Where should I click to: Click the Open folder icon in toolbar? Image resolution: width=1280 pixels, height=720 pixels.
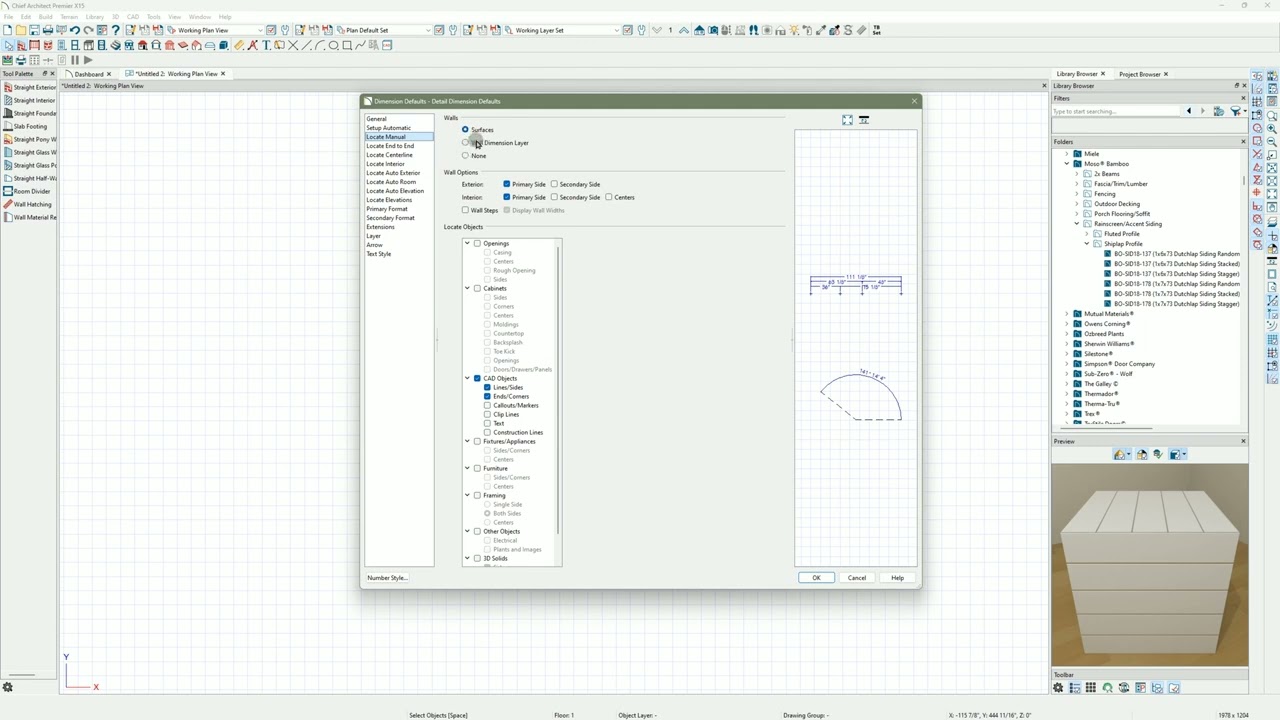click(x=21, y=30)
